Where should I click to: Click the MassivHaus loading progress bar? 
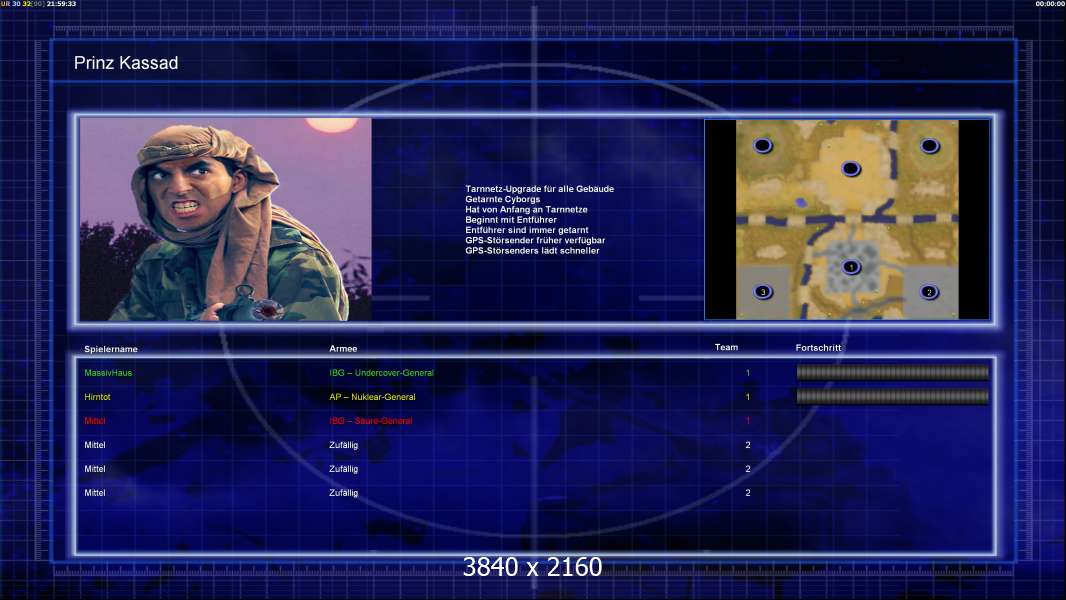click(892, 372)
